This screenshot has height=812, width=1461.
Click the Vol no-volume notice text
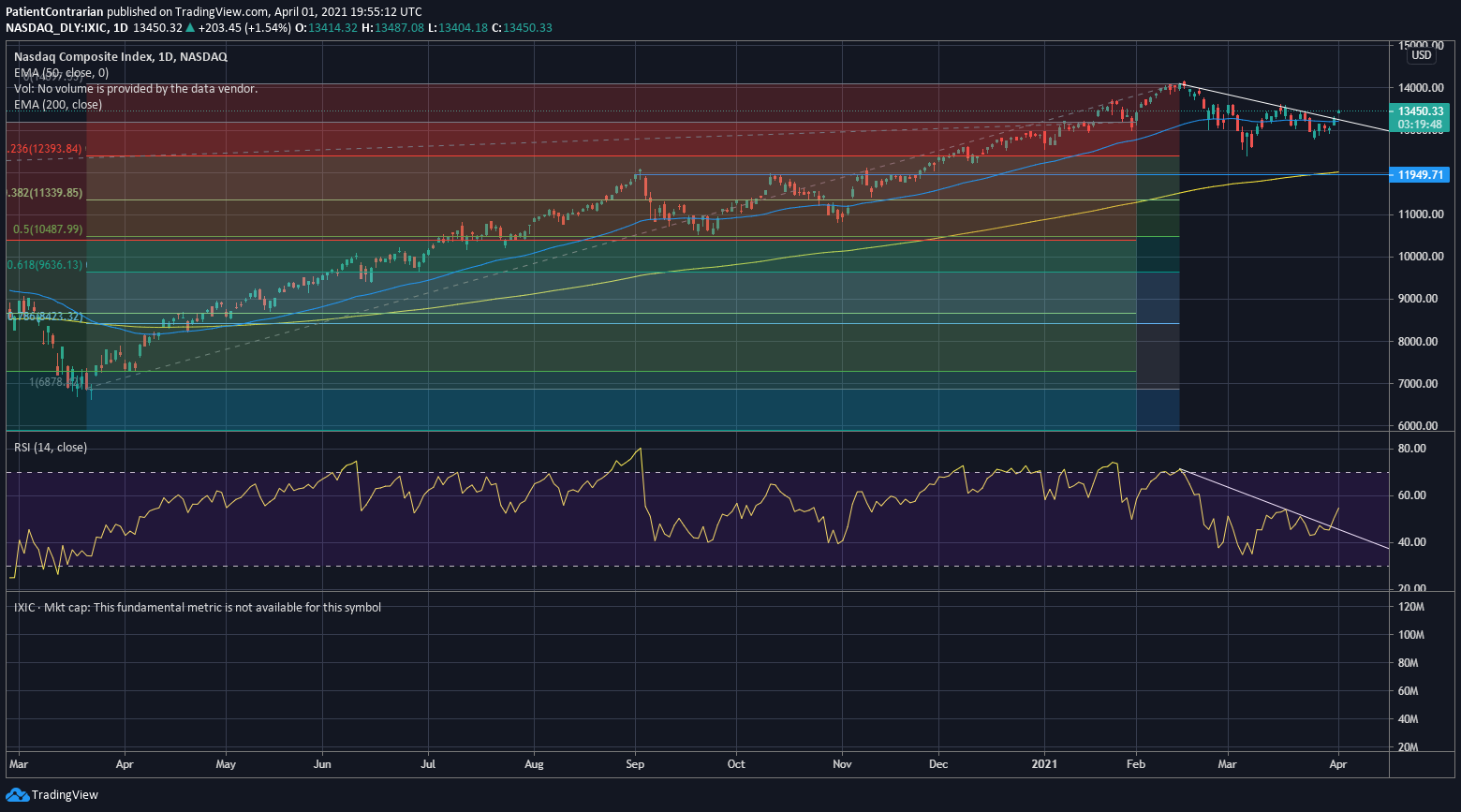tap(136, 89)
